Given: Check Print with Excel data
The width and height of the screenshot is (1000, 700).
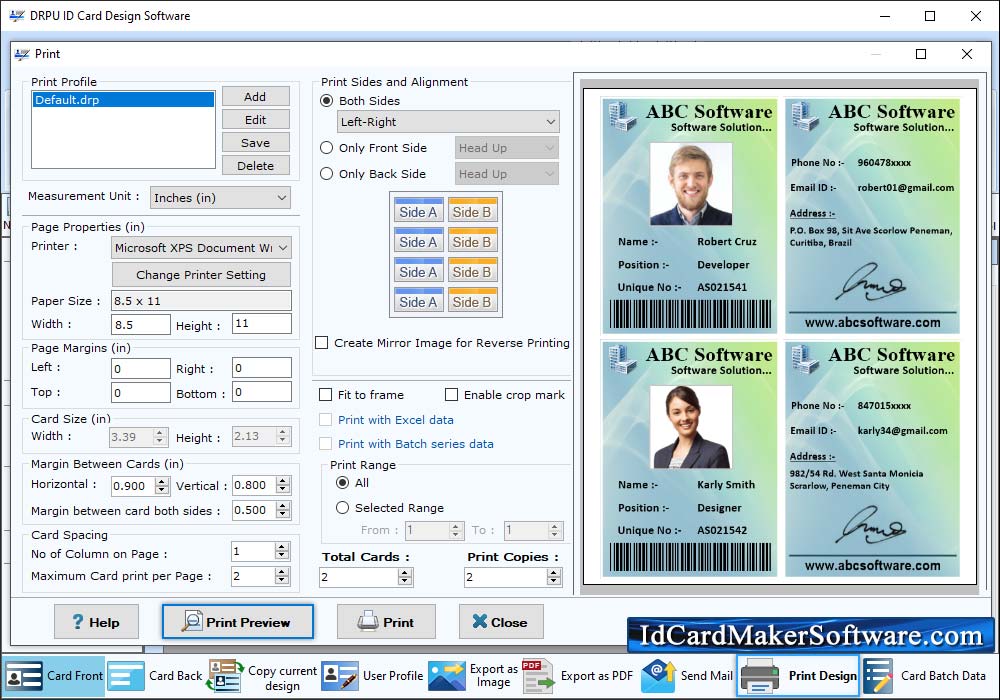Looking at the screenshot, I should pos(326,420).
